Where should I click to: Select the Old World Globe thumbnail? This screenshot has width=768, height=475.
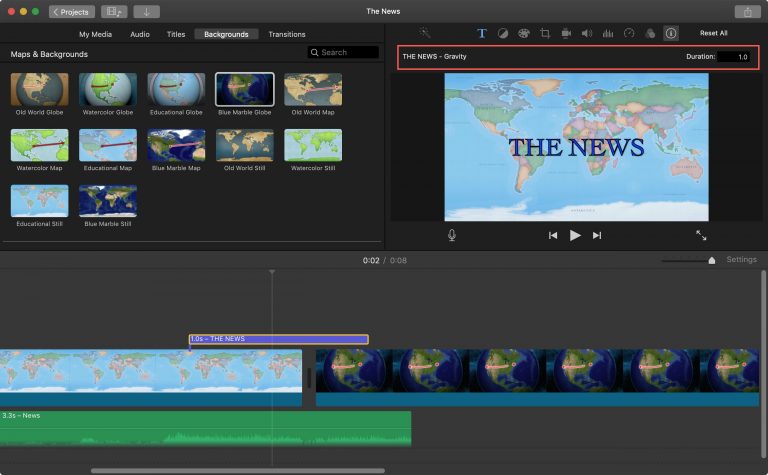(39, 90)
